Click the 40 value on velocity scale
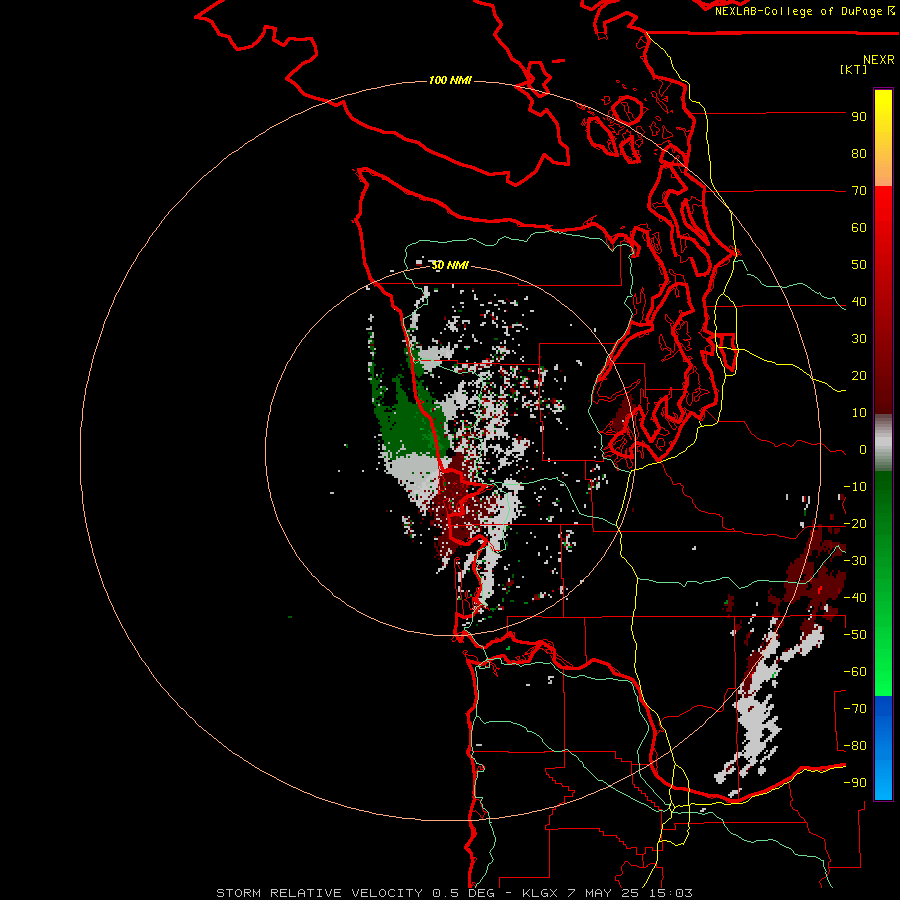Image resolution: width=900 pixels, height=900 pixels. pyautogui.click(x=859, y=302)
